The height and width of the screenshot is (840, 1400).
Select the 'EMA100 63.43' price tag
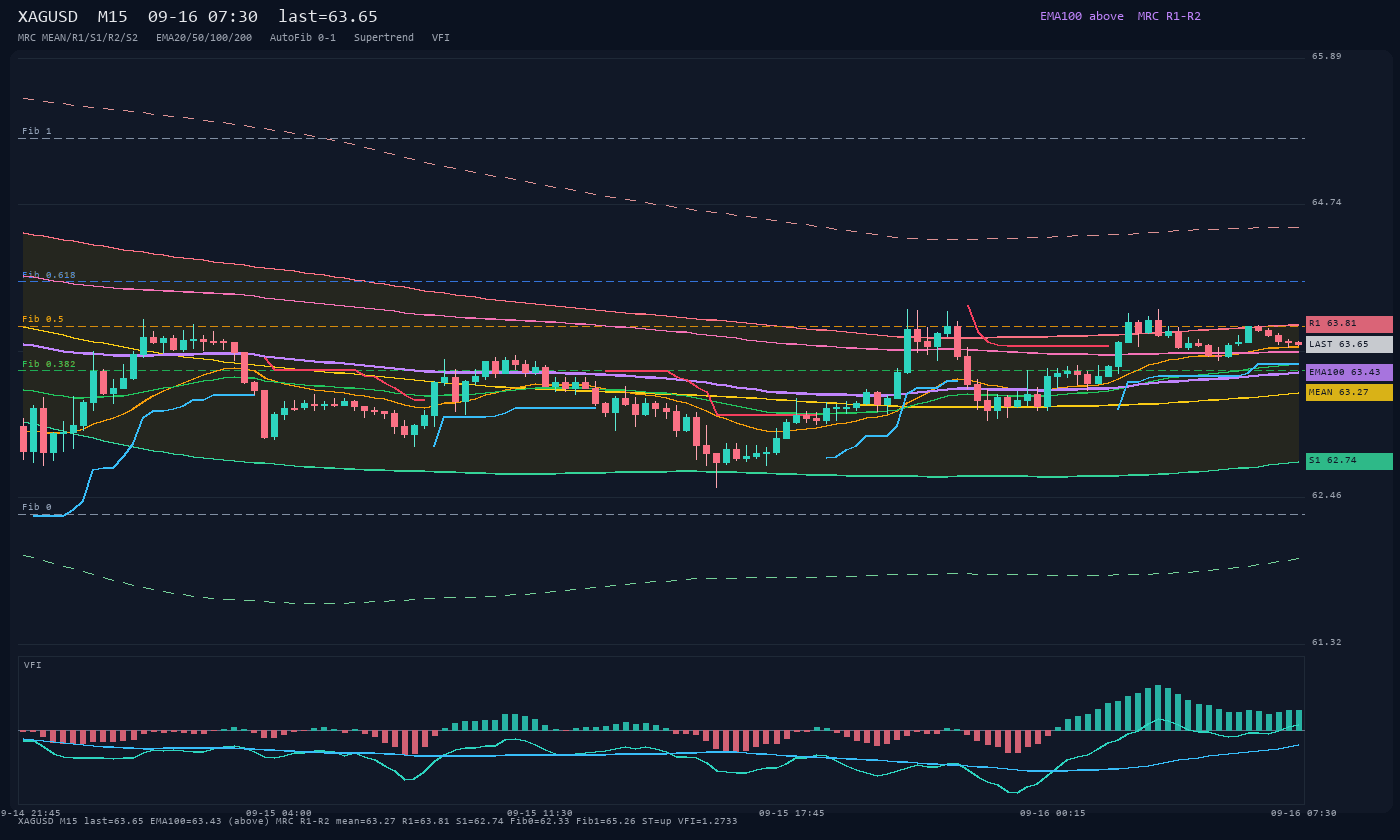1349,372
